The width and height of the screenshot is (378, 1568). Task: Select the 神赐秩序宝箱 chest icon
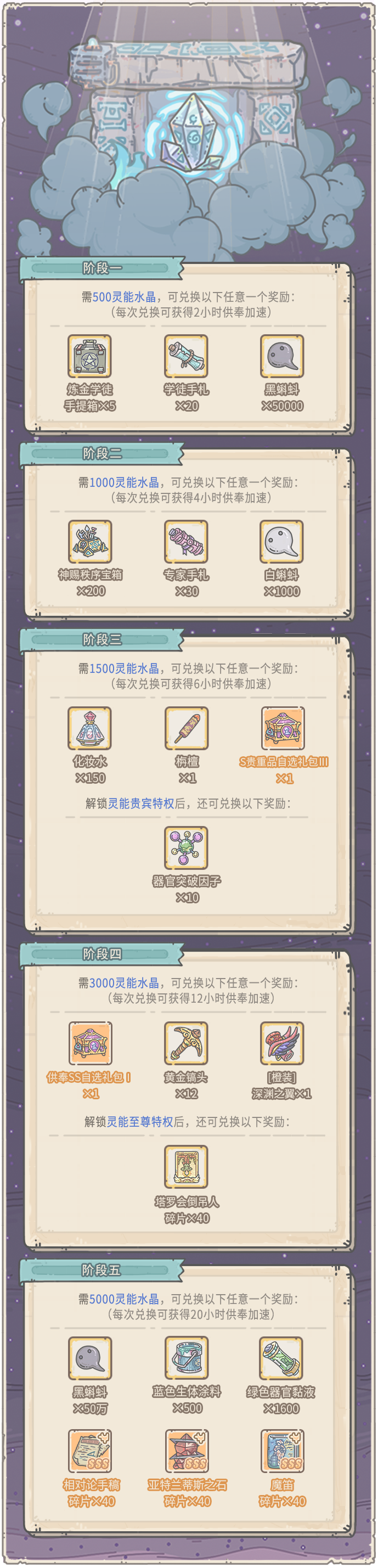click(90, 542)
